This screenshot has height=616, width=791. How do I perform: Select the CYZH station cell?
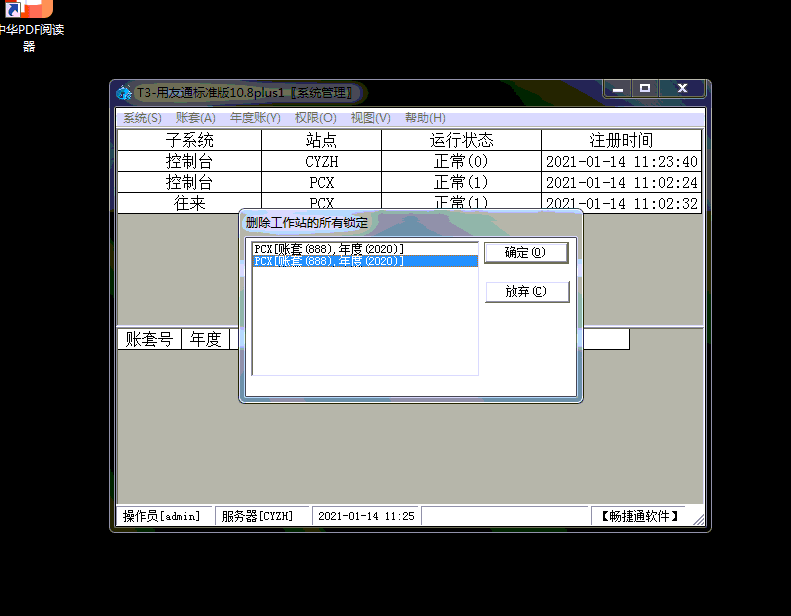point(321,161)
